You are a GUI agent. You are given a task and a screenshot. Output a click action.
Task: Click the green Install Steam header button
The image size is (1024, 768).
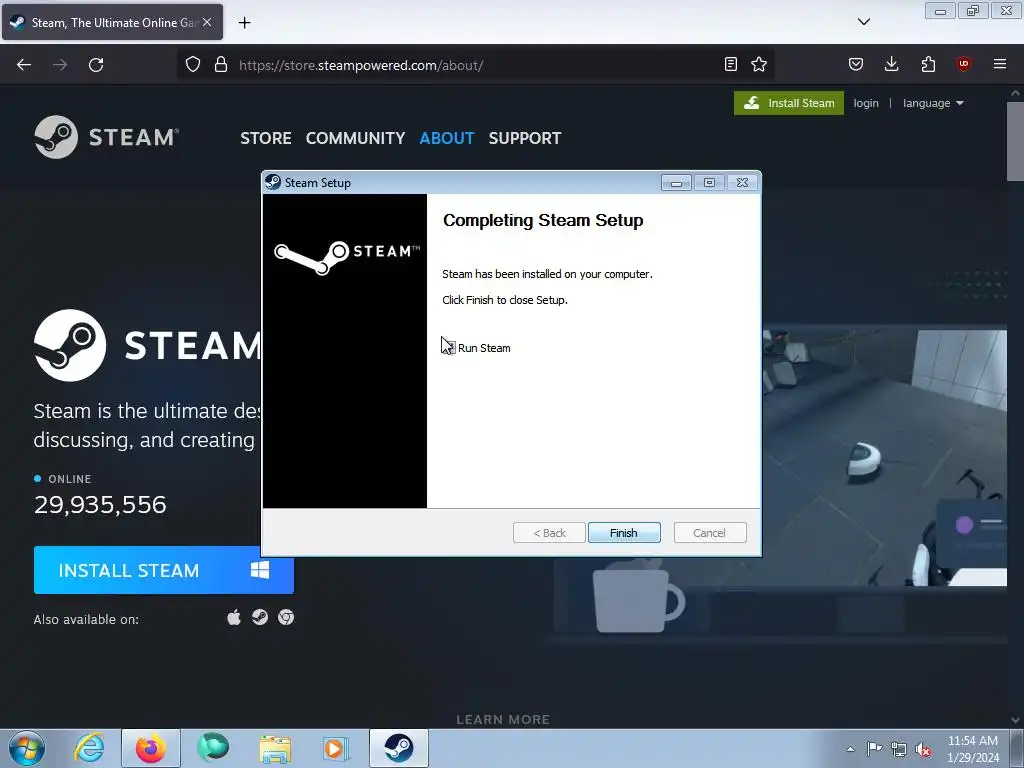tap(789, 103)
